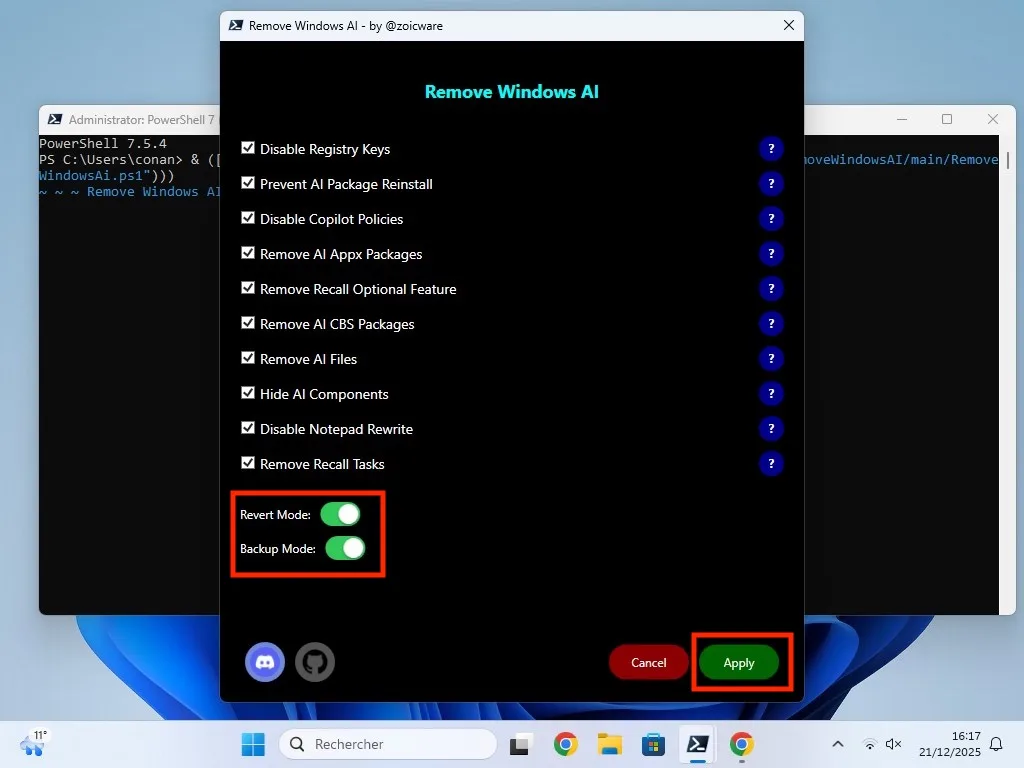Uncheck Prevent AI Package Reinstall
1024x768 pixels.
click(x=248, y=183)
